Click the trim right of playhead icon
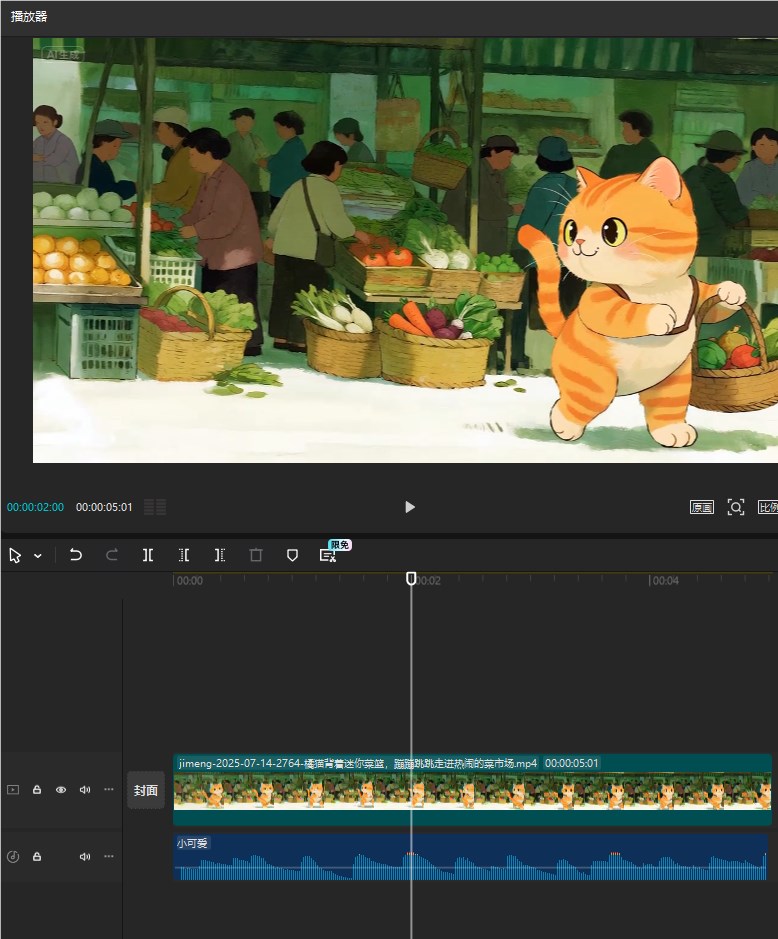The height and width of the screenshot is (939, 778). pos(220,555)
